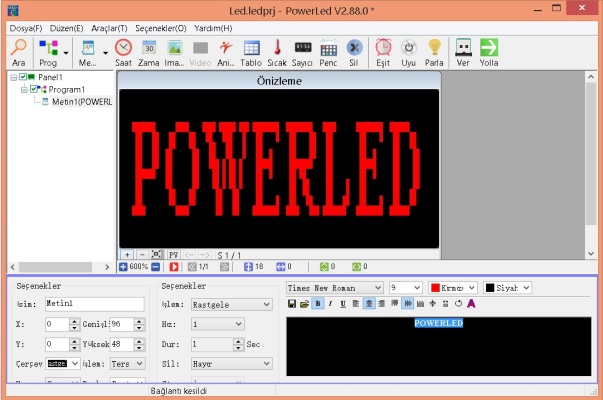Click the PV preview button

pos(173,255)
